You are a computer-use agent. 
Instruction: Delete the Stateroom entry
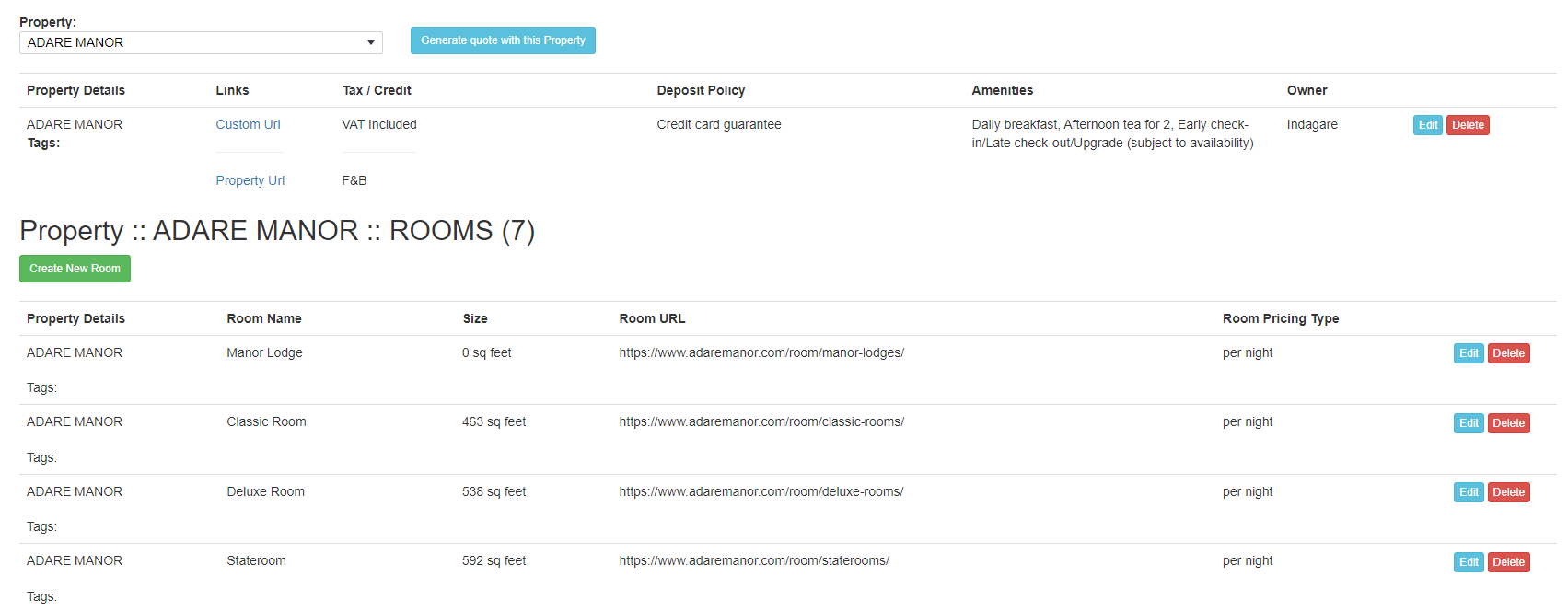tap(1509, 562)
